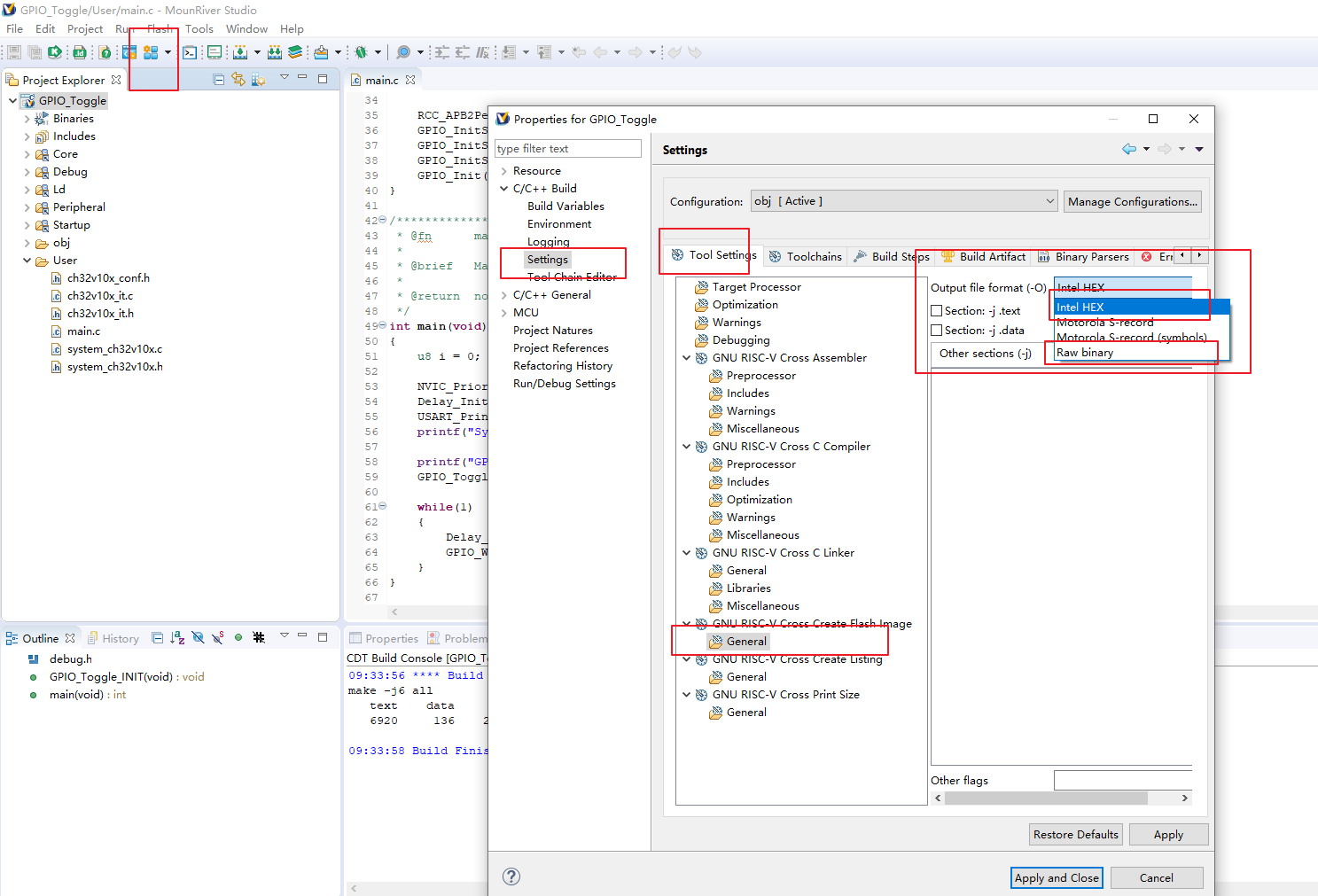This screenshot has height=896, width=1318.
Task: Collapse C/C++ Build in properties tree
Action: 504,189
